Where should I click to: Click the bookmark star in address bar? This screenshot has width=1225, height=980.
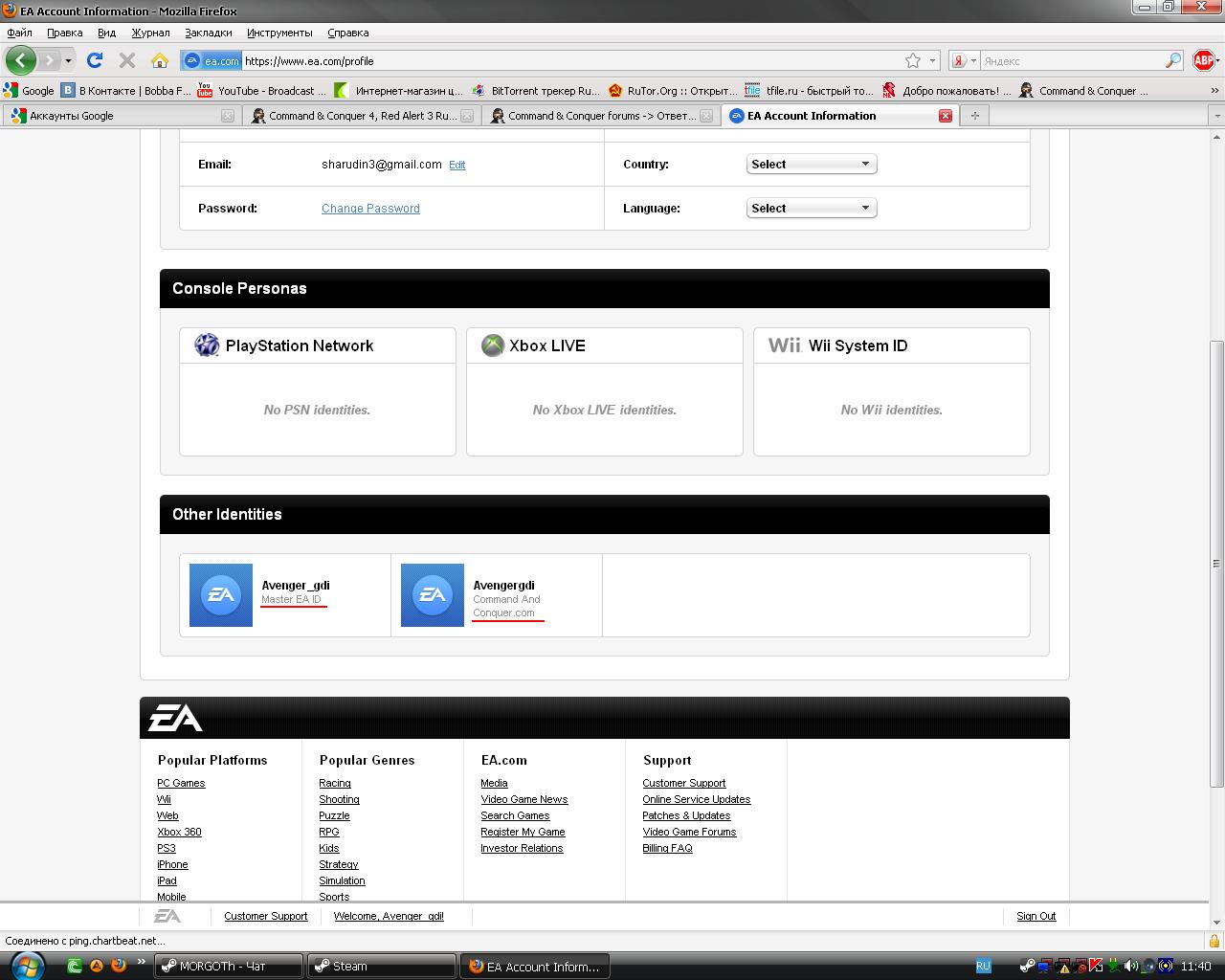click(x=913, y=60)
